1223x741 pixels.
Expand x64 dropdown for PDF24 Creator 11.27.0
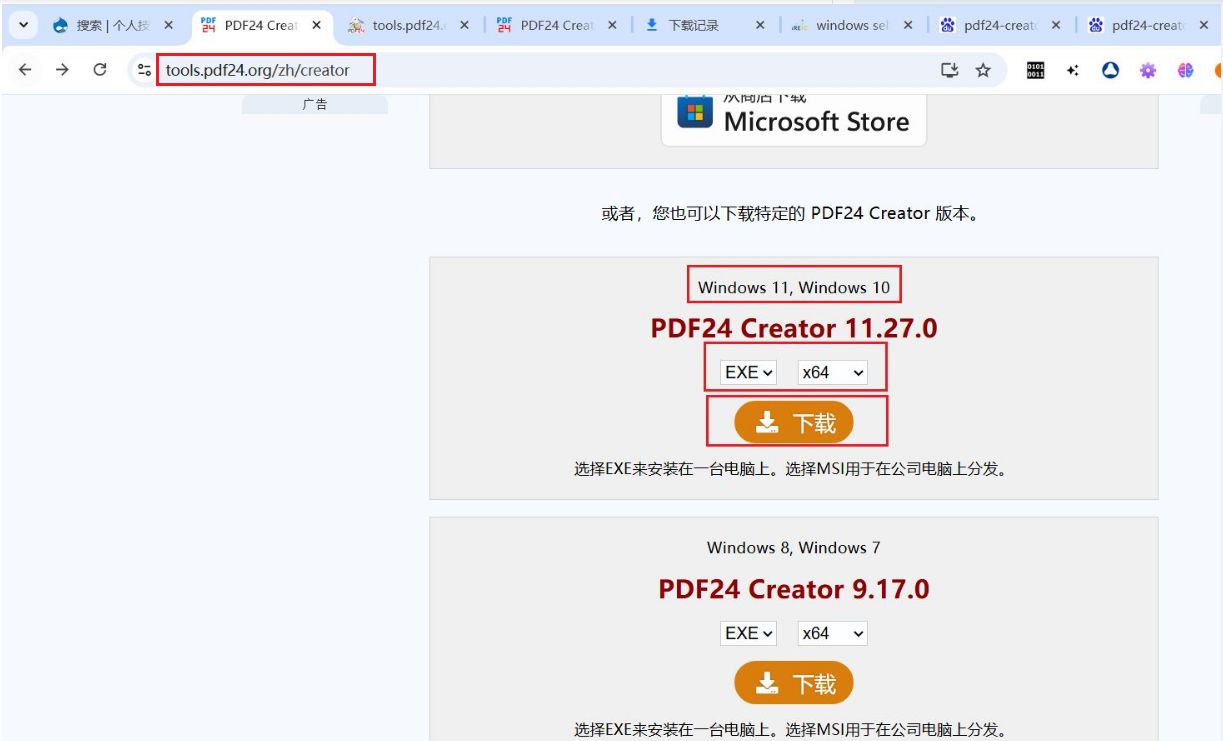tap(832, 372)
